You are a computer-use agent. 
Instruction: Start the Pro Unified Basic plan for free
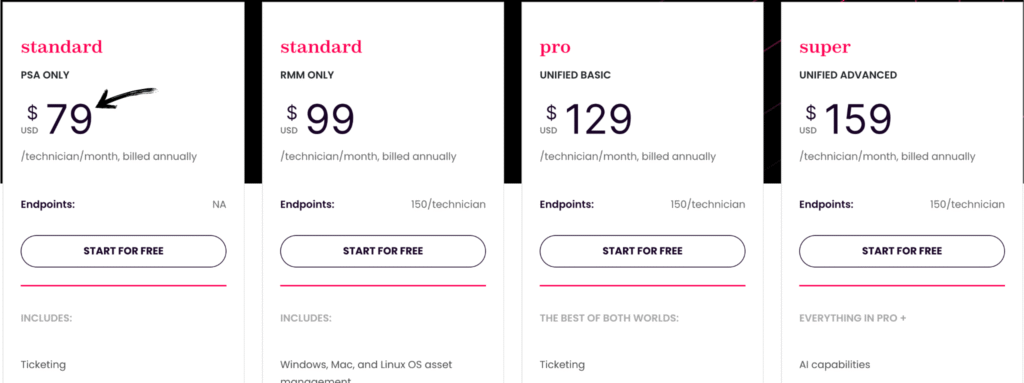pyautogui.click(x=642, y=251)
